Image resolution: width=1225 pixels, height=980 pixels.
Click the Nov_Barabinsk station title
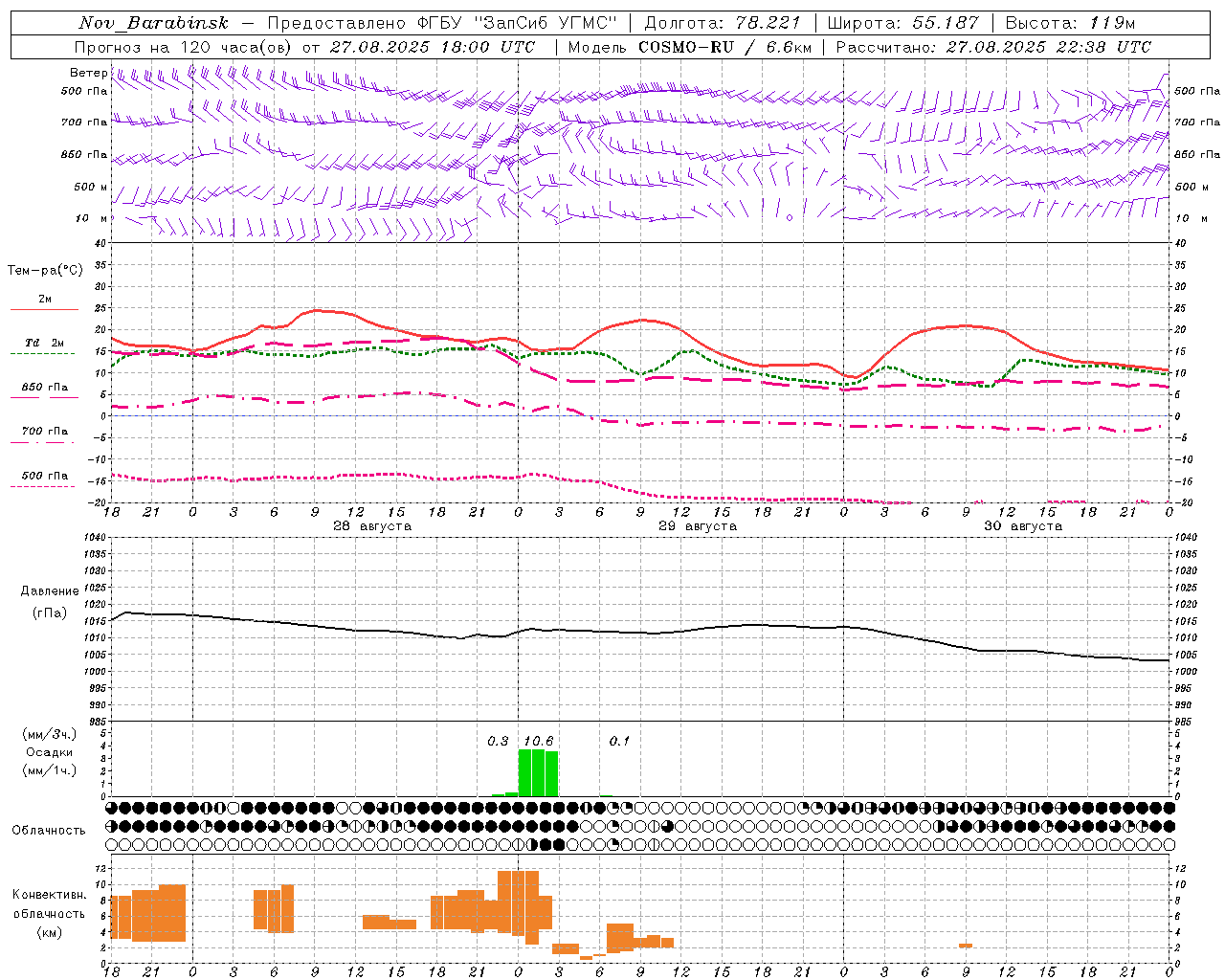coord(153,23)
